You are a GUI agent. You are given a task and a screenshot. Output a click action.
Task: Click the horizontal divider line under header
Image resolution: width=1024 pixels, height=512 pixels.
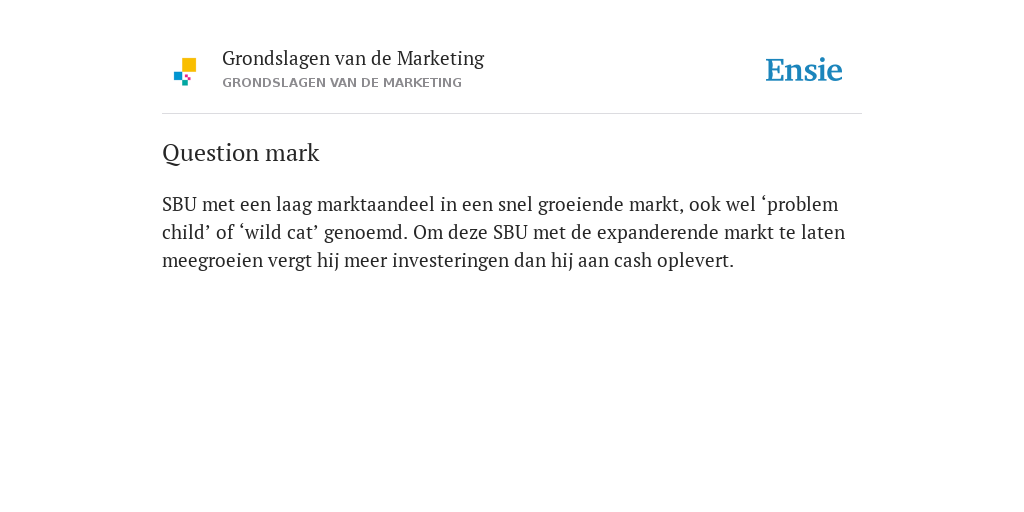(x=512, y=114)
